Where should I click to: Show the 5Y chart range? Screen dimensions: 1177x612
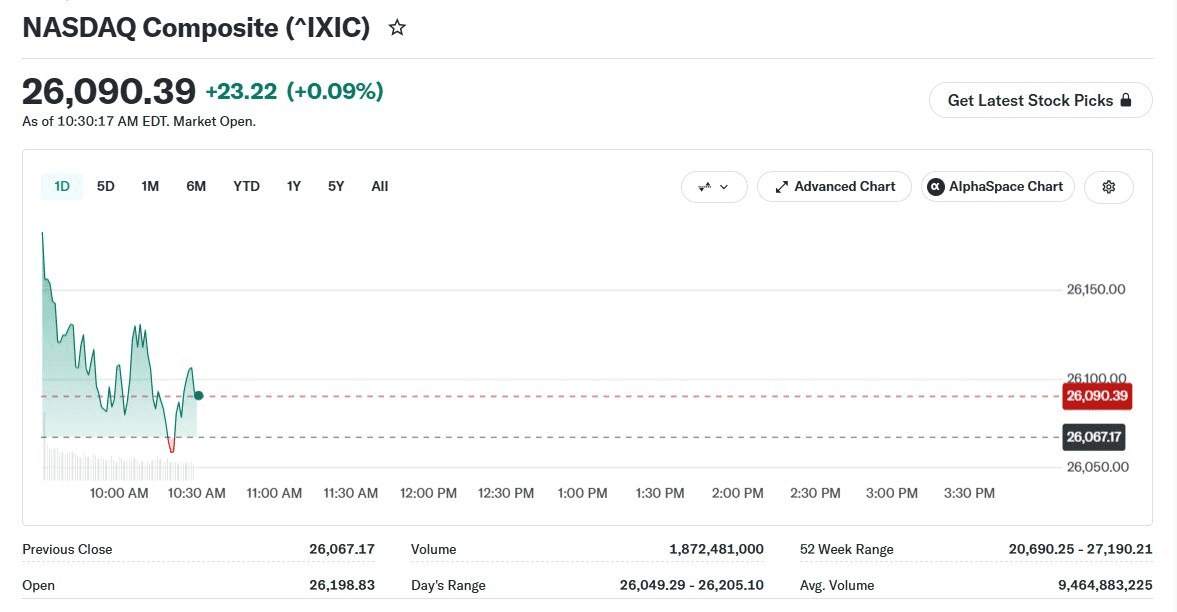tap(336, 186)
